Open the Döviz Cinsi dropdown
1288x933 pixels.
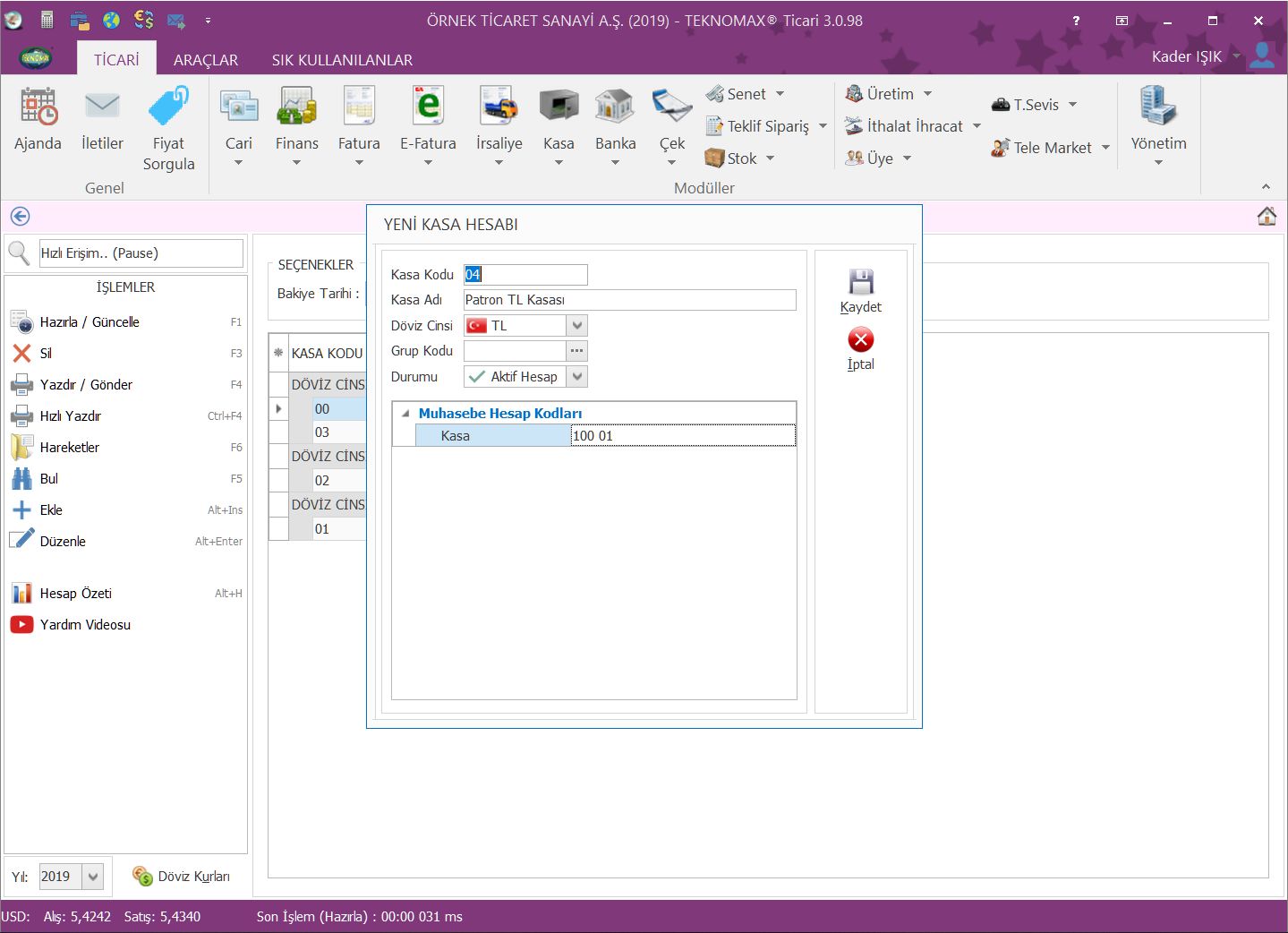coord(577,326)
